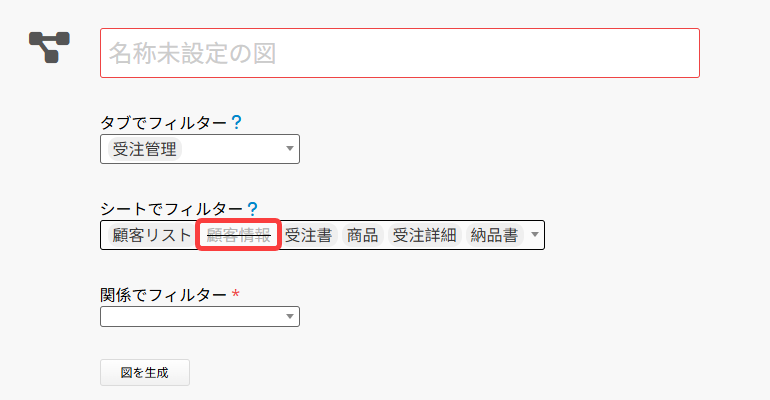
Task: Click the diagram icon beside the title
Action: coord(48,46)
